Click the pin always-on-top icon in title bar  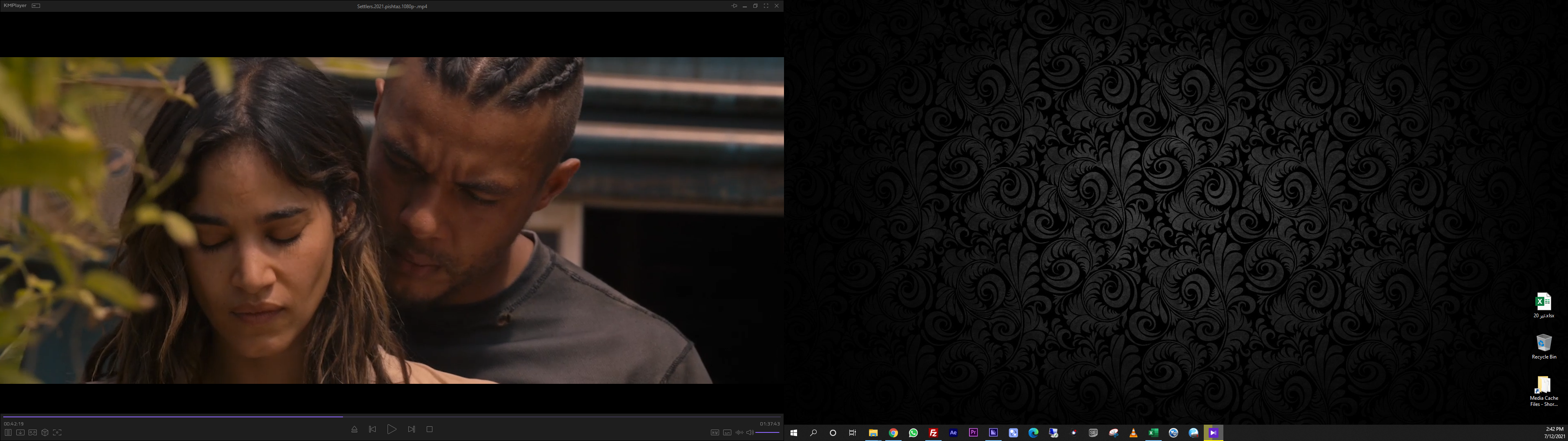[x=734, y=6]
